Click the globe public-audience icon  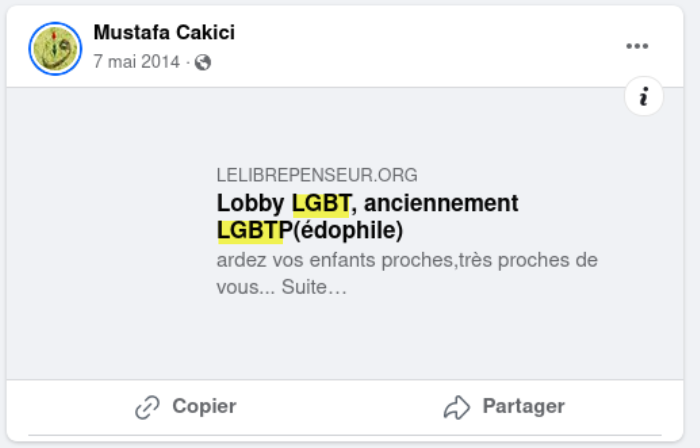pyautogui.click(x=203, y=62)
